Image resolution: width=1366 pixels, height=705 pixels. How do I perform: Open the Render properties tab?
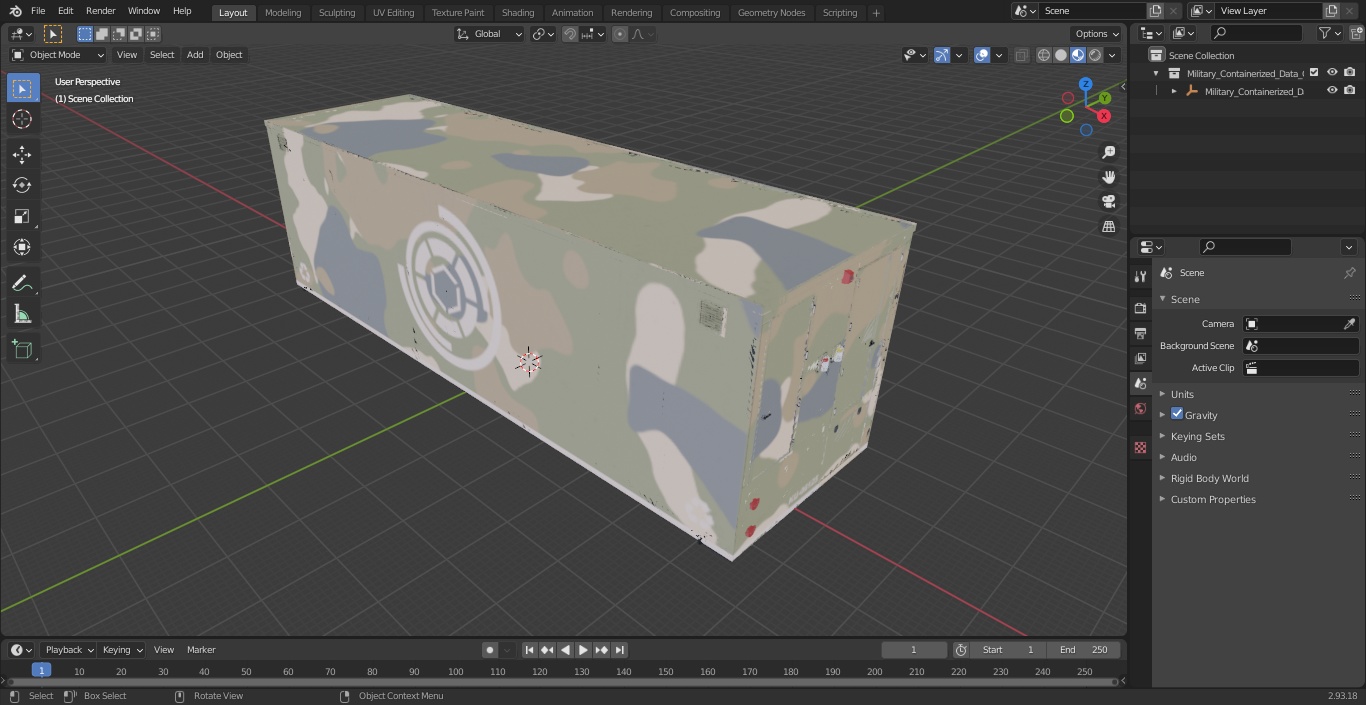click(x=1140, y=308)
